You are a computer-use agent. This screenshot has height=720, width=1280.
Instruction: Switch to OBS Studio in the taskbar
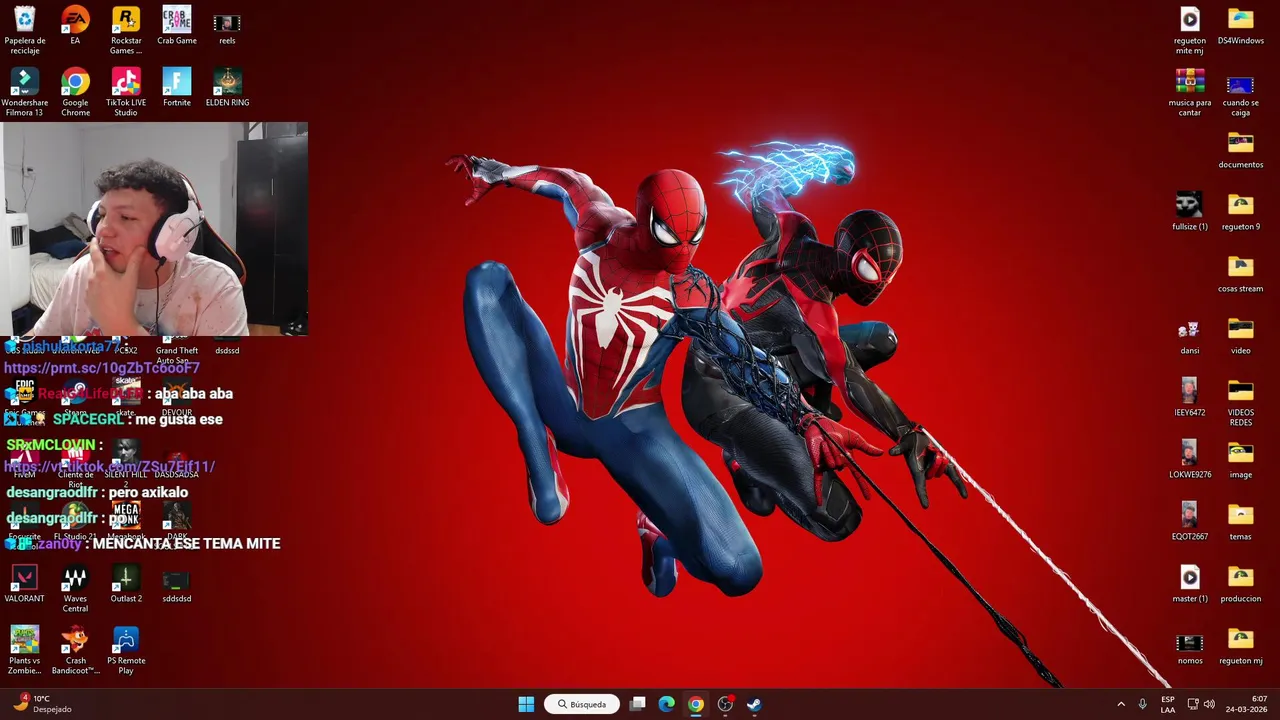point(725,704)
